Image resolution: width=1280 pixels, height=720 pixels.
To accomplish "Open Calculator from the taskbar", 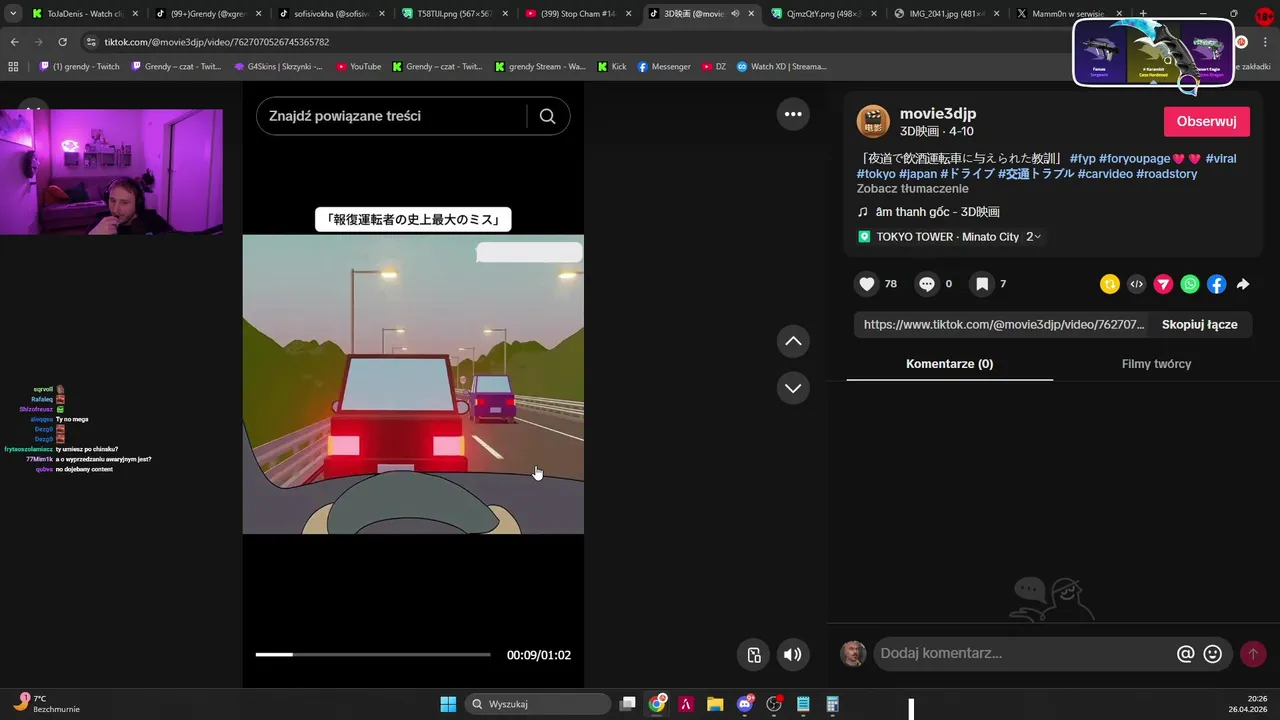I will click(x=832, y=704).
